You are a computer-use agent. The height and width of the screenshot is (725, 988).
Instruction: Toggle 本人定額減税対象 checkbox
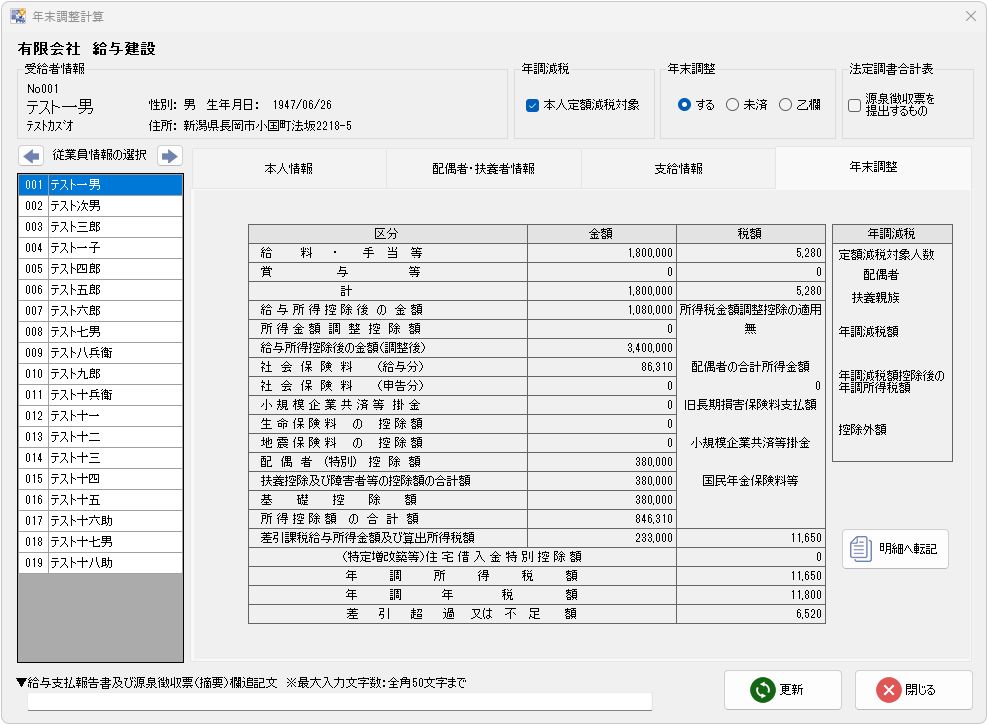(x=533, y=105)
